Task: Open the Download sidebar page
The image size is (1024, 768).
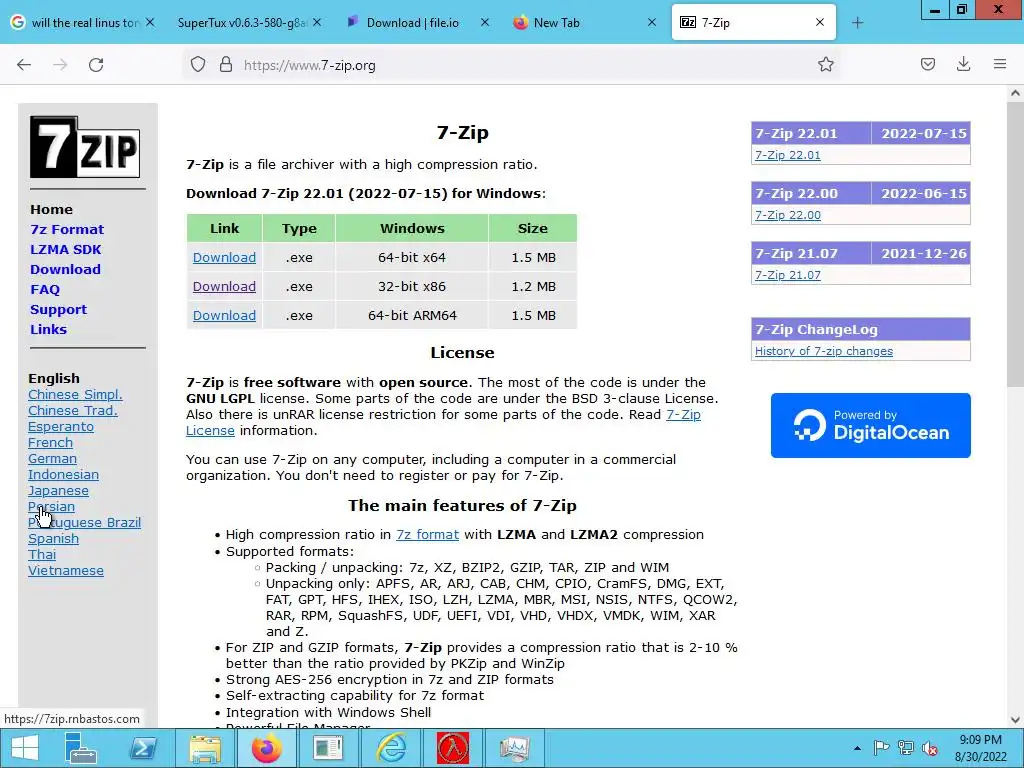Action: coord(65,269)
